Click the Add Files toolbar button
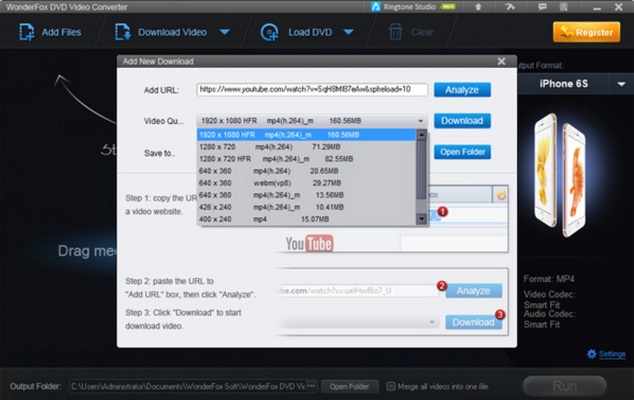634x400 pixels. 50,32
